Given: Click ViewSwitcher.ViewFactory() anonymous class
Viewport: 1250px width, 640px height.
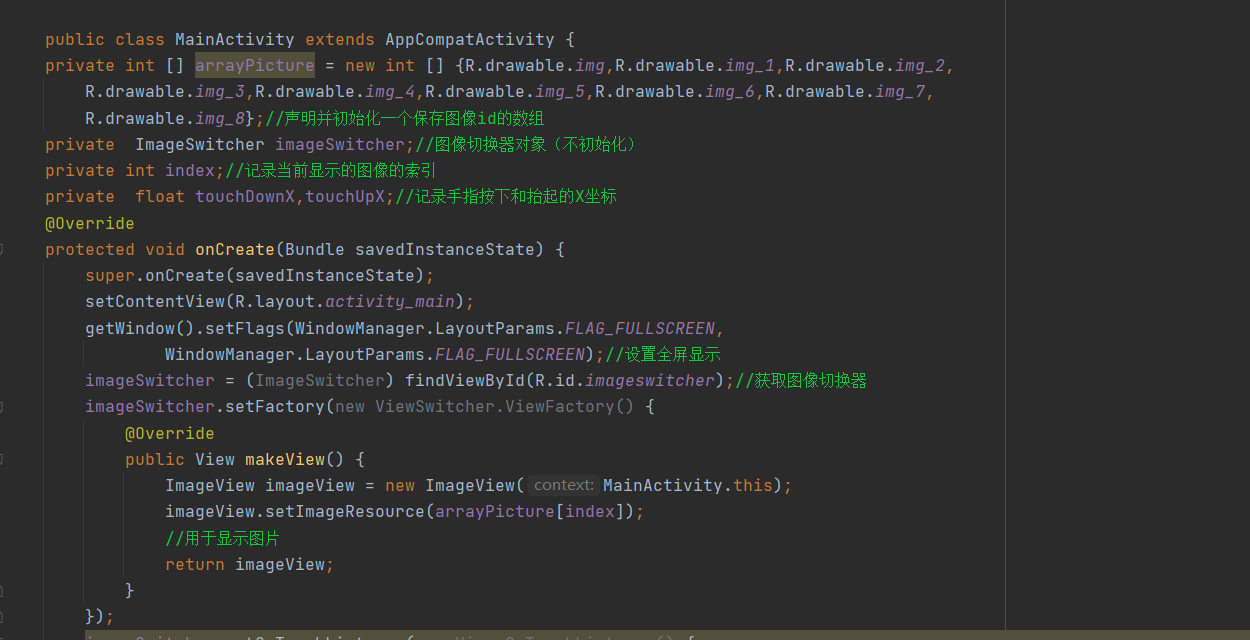Looking at the screenshot, I should 505,407.
